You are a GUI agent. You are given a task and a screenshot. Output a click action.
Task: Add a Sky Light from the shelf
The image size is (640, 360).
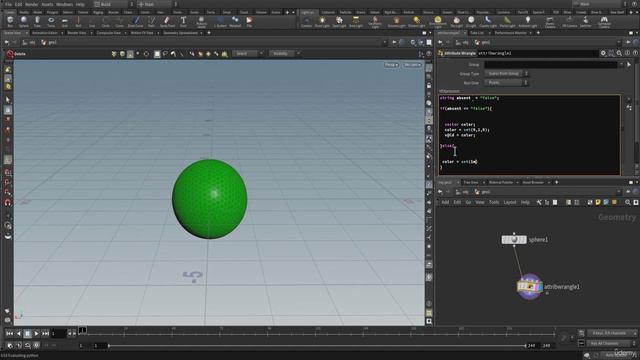456,21
